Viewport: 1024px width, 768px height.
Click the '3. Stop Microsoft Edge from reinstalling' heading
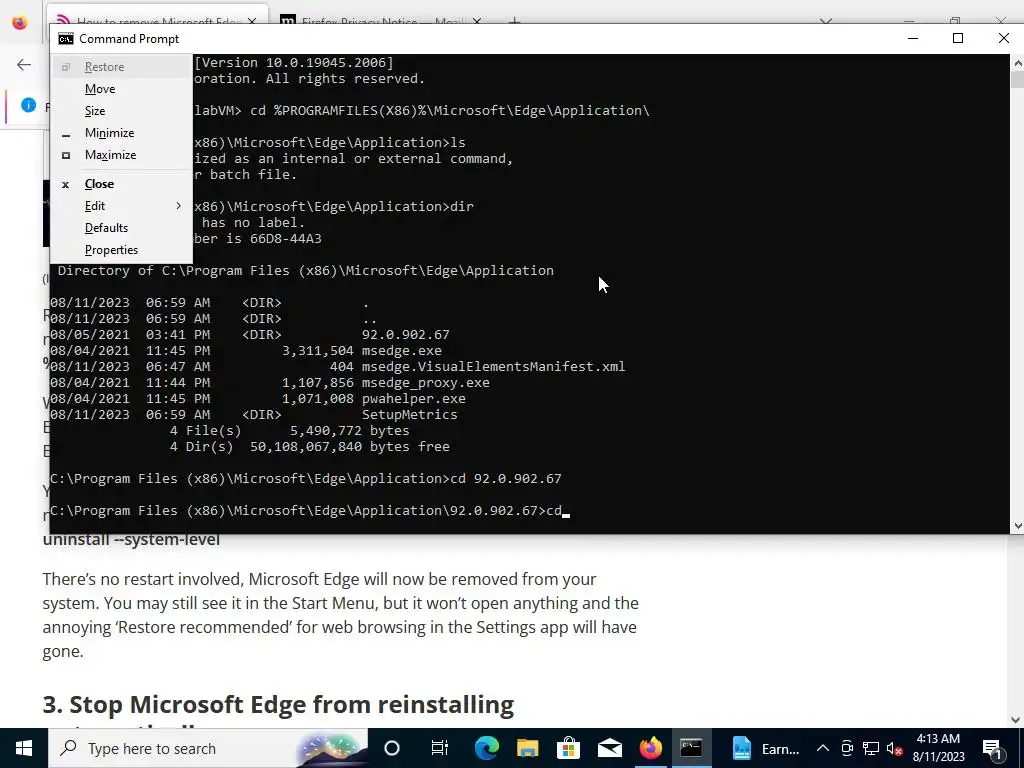pyautogui.click(x=278, y=705)
